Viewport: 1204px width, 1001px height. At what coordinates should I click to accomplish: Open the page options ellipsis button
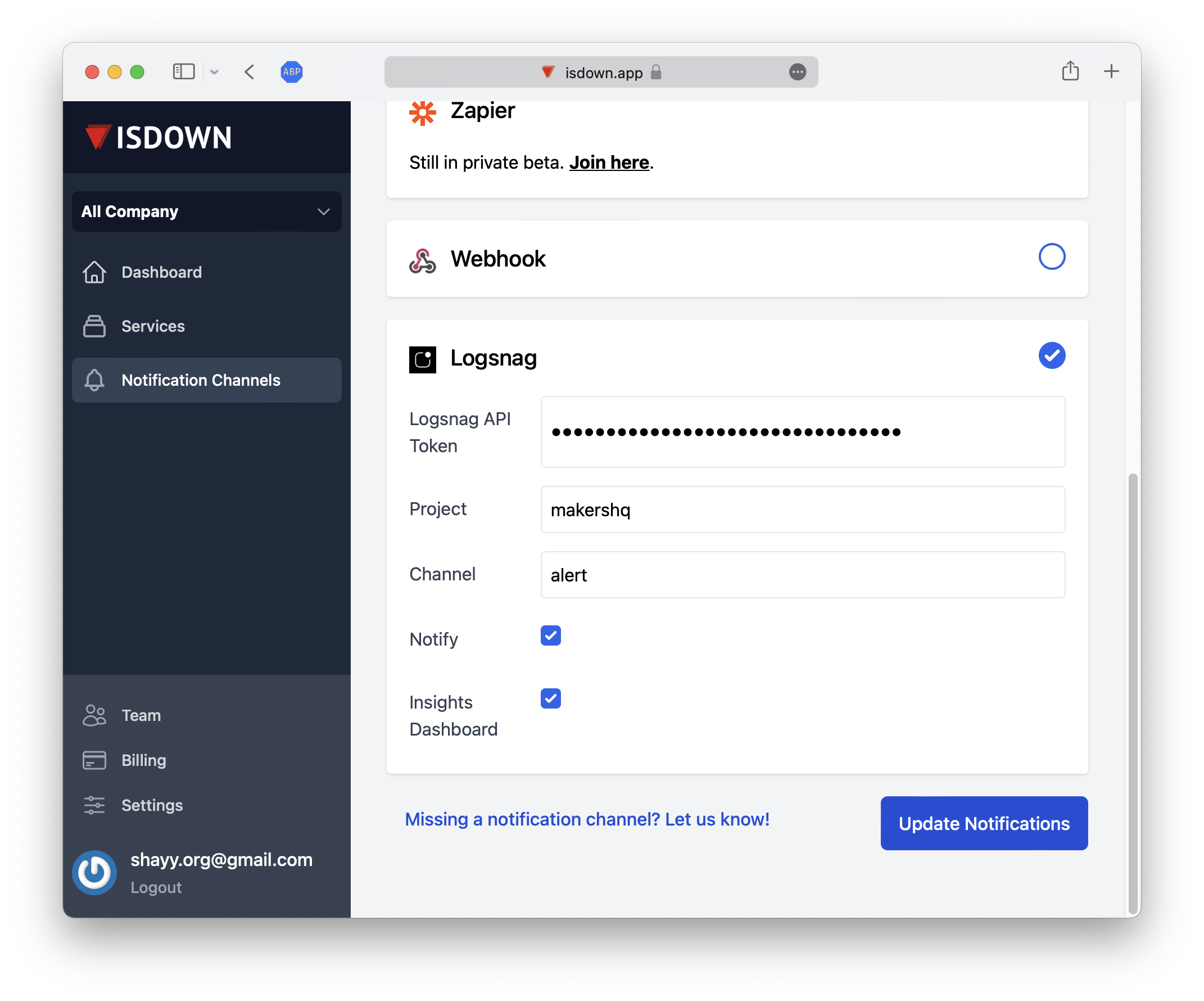797,72
